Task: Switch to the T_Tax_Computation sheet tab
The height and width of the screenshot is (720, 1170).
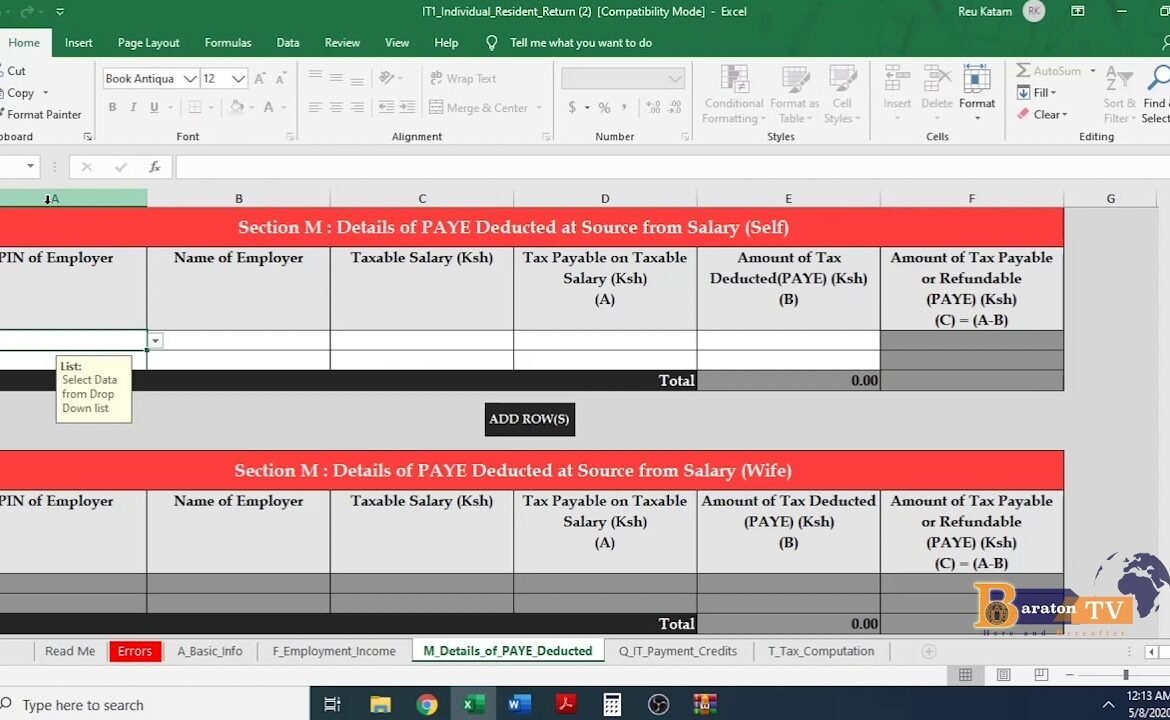Action: click(x=820, y=651)
